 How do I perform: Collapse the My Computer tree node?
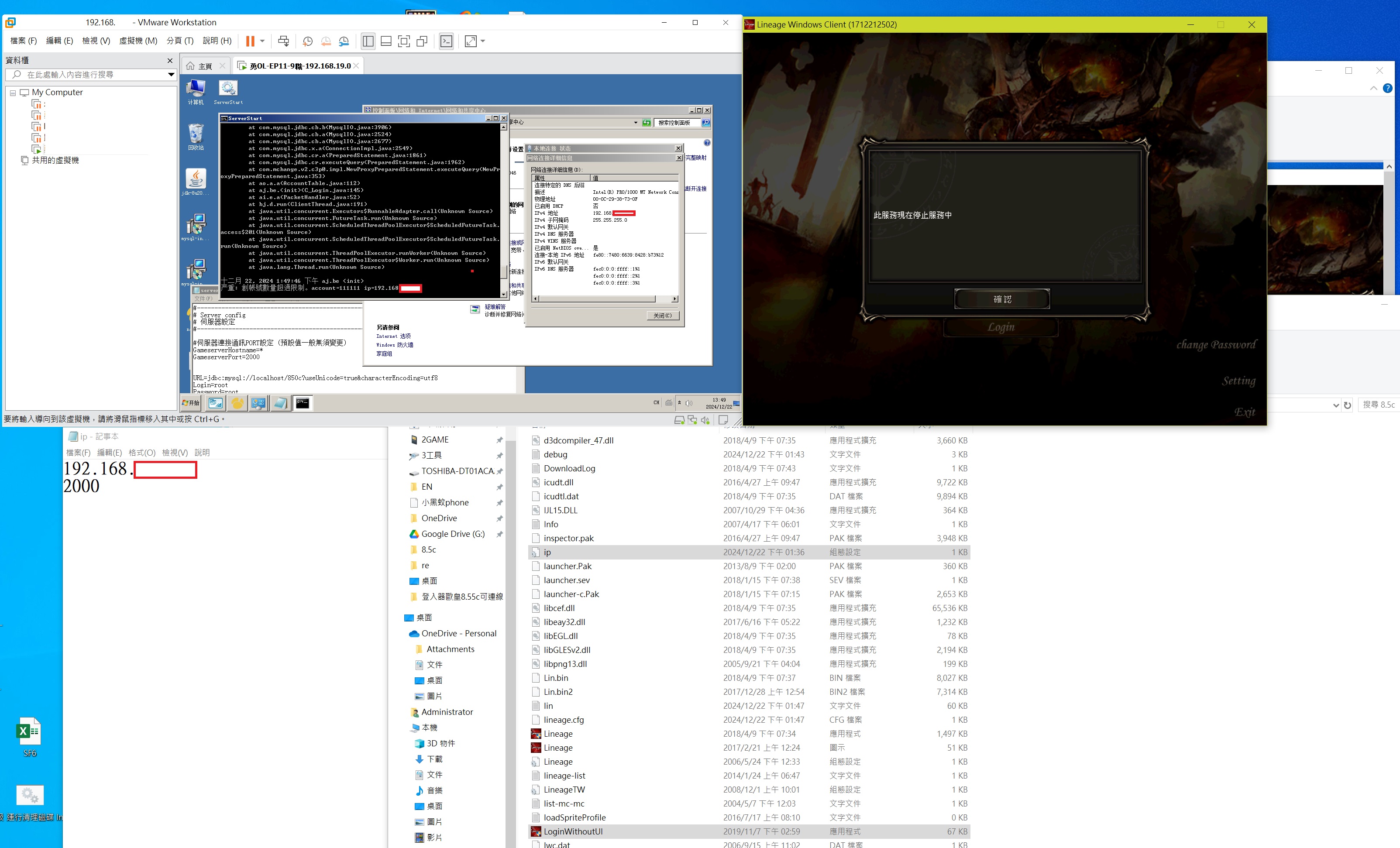pos(13,93)
